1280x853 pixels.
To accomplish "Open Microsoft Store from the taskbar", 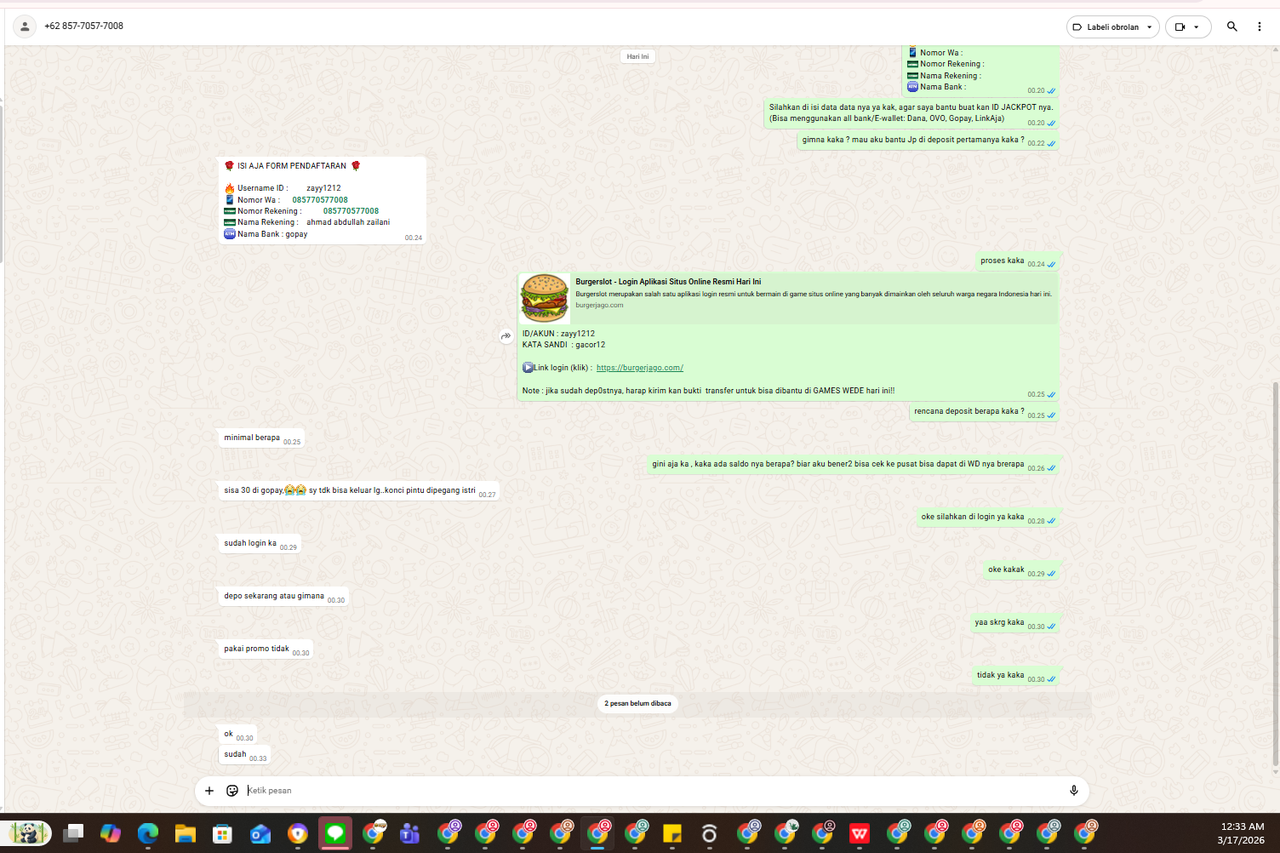I will click(x=223, y=833).
